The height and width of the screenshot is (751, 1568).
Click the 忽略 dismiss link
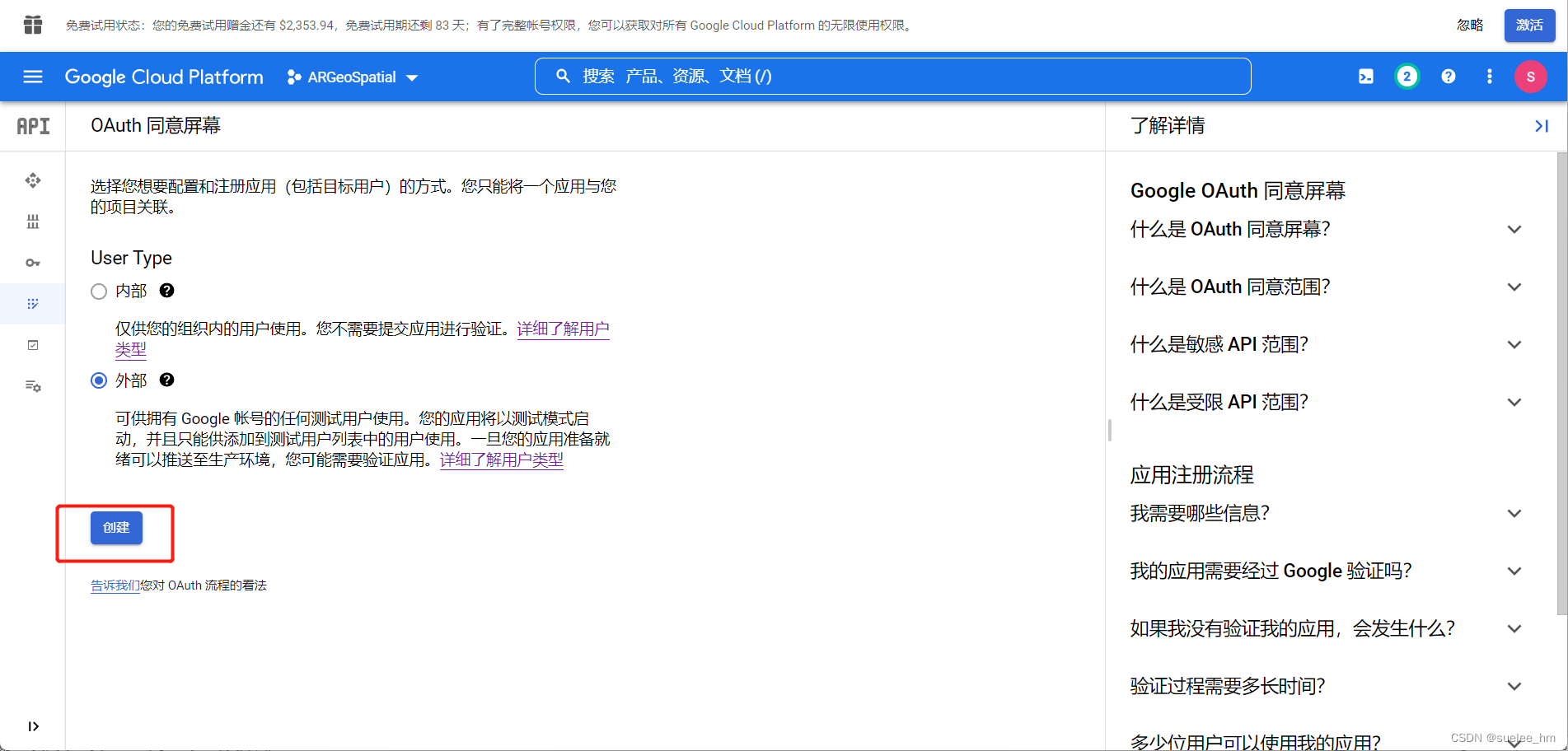click(1470, 26)
